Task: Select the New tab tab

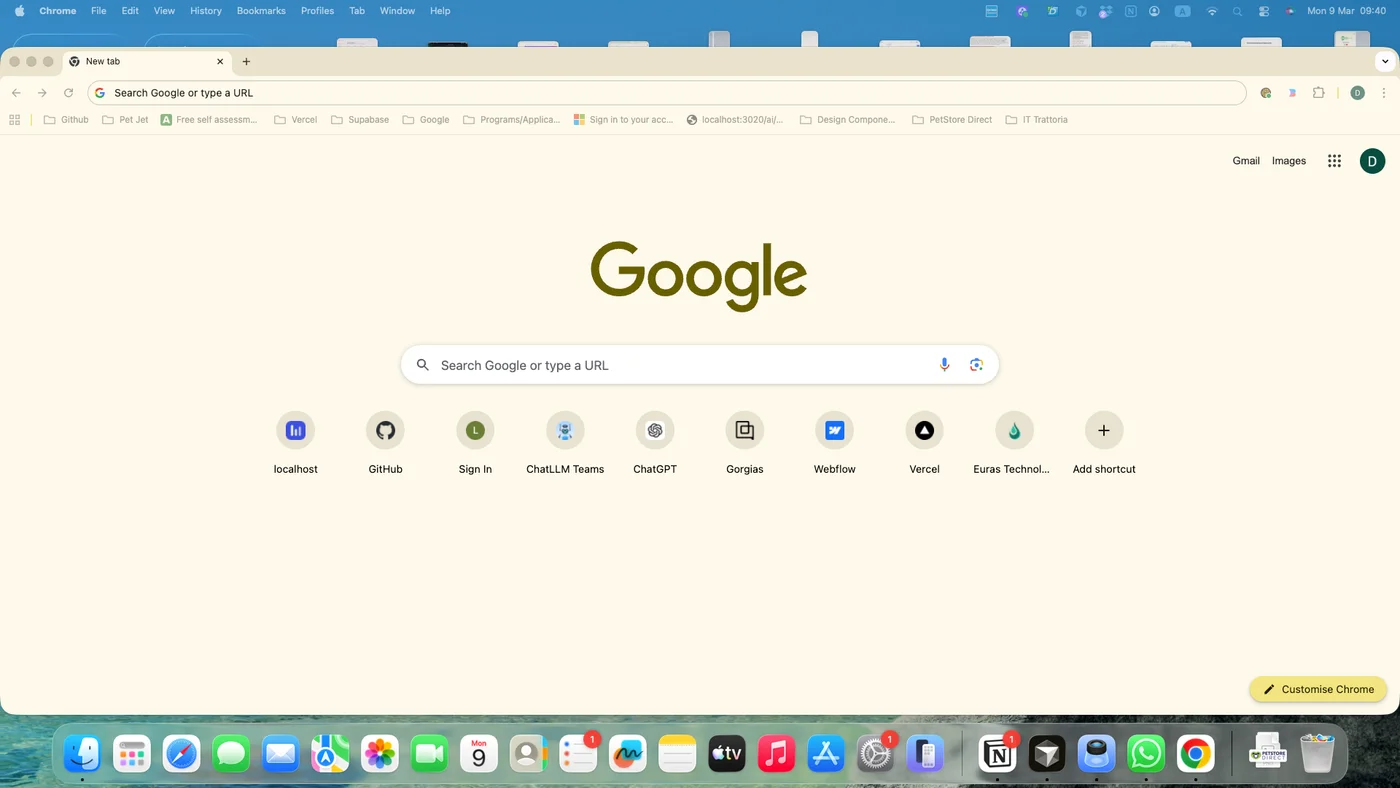Action: (147, 61)
